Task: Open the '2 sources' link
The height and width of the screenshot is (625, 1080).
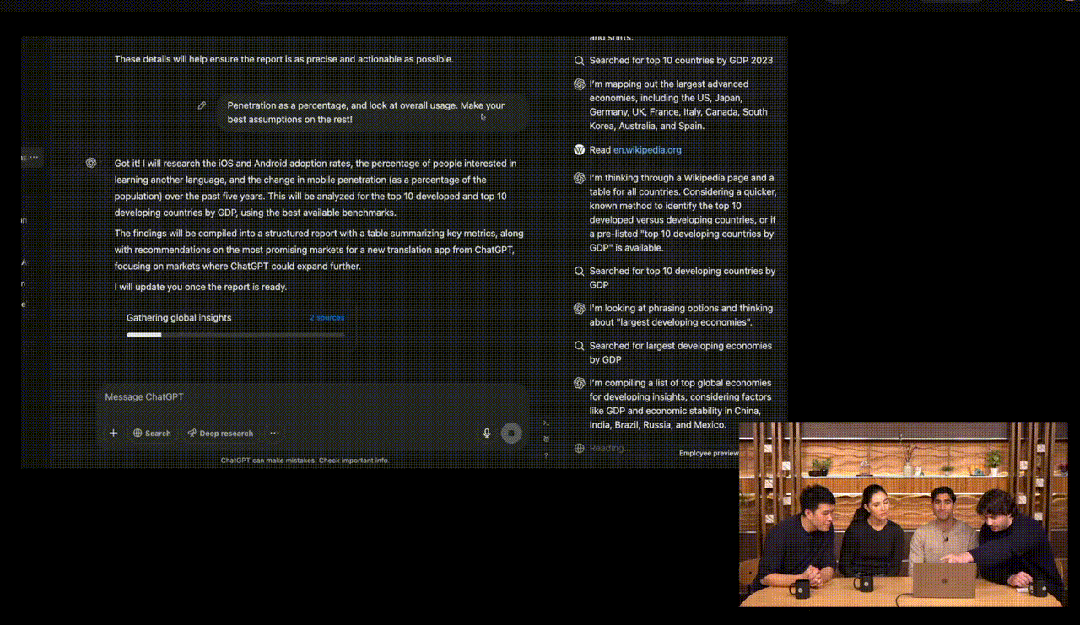Action: [x=327, y=316]
